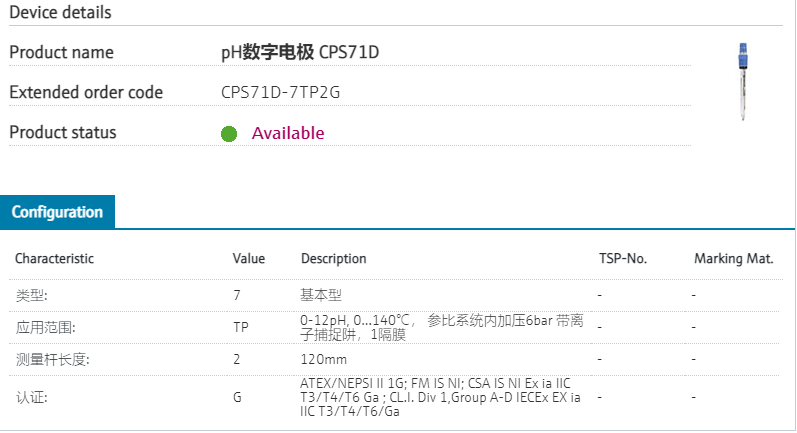Click the Marking Mat. column header

point(733,259)
